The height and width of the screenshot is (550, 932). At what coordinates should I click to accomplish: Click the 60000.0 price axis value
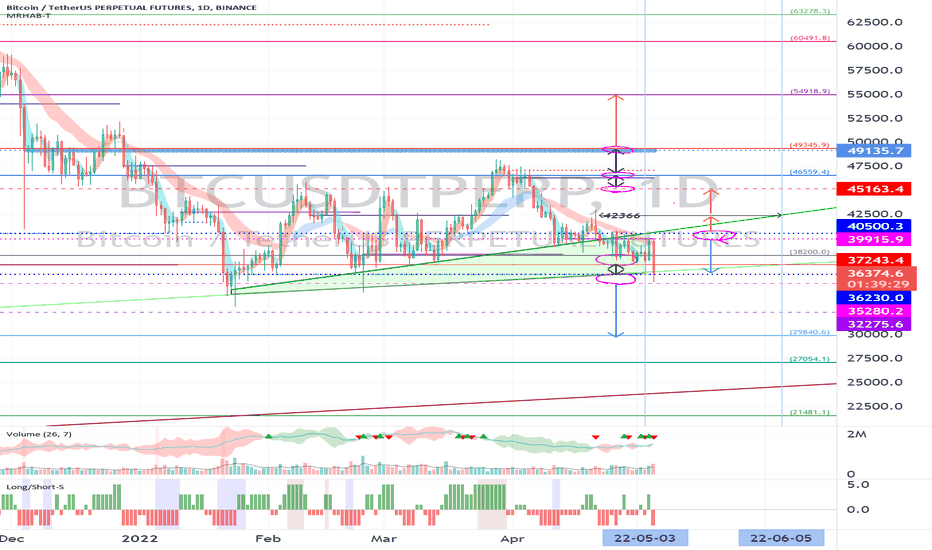click(875, 46)
